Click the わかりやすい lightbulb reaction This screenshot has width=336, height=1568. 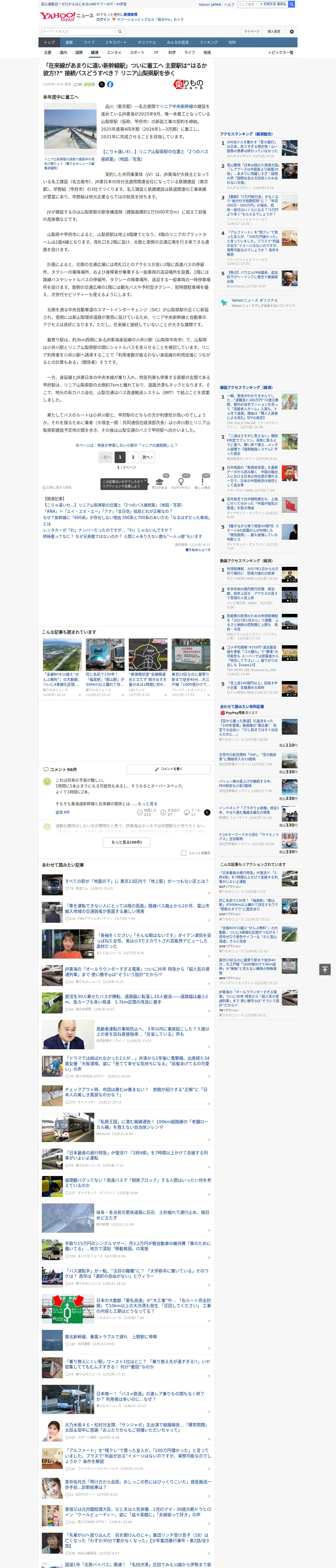[181, 481]
